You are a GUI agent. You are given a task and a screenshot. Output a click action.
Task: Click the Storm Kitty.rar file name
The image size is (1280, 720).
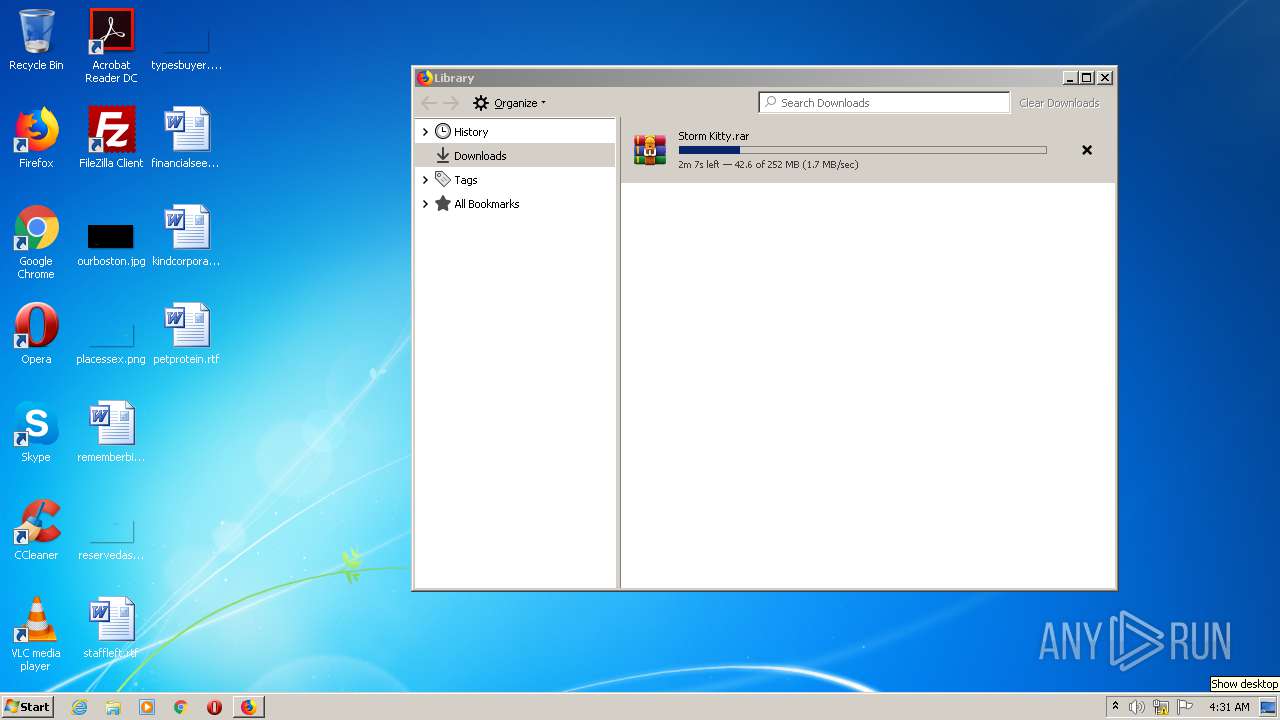point(713,136)
